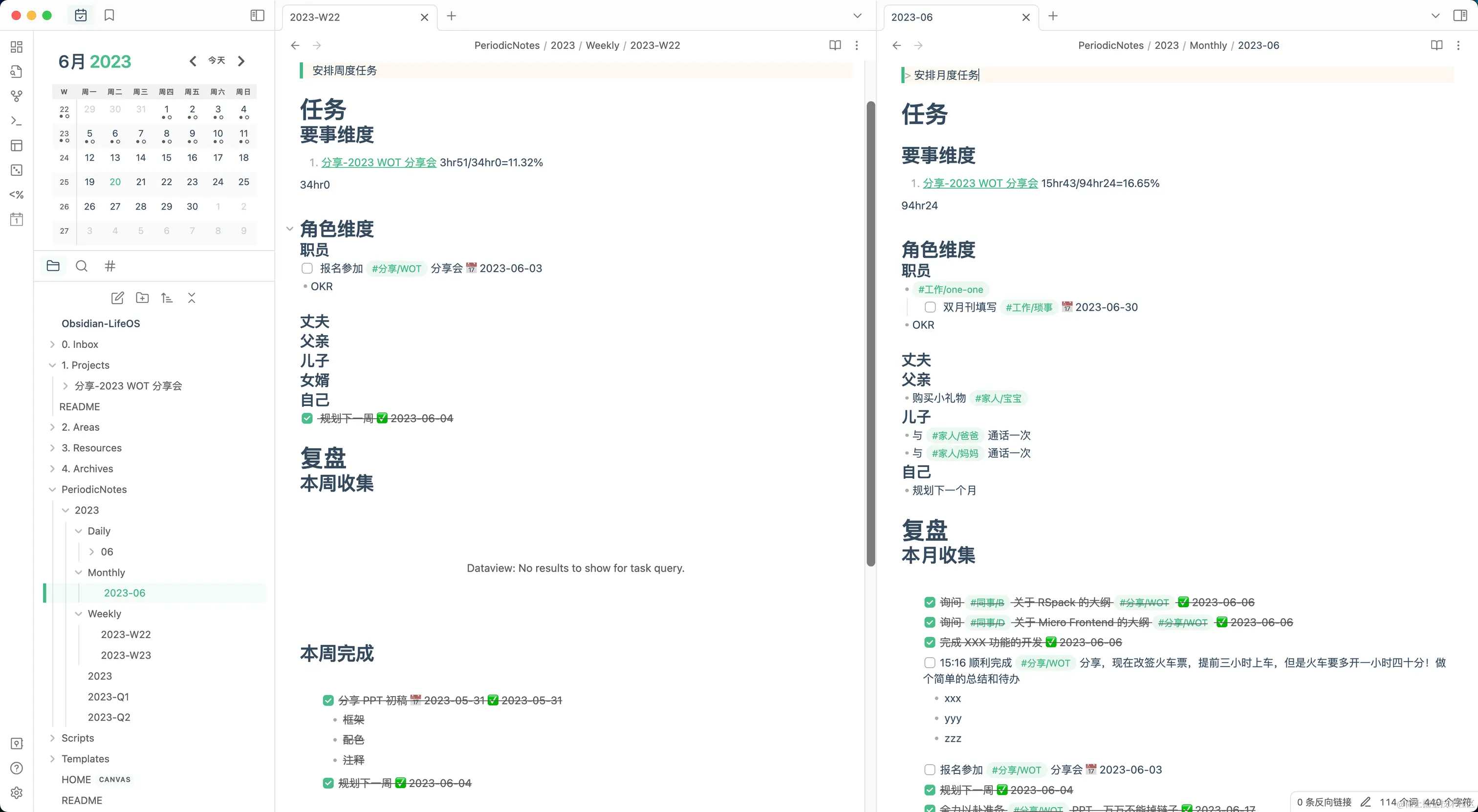
Task: Create a new folder in file explorer
Action: [142, 298]
